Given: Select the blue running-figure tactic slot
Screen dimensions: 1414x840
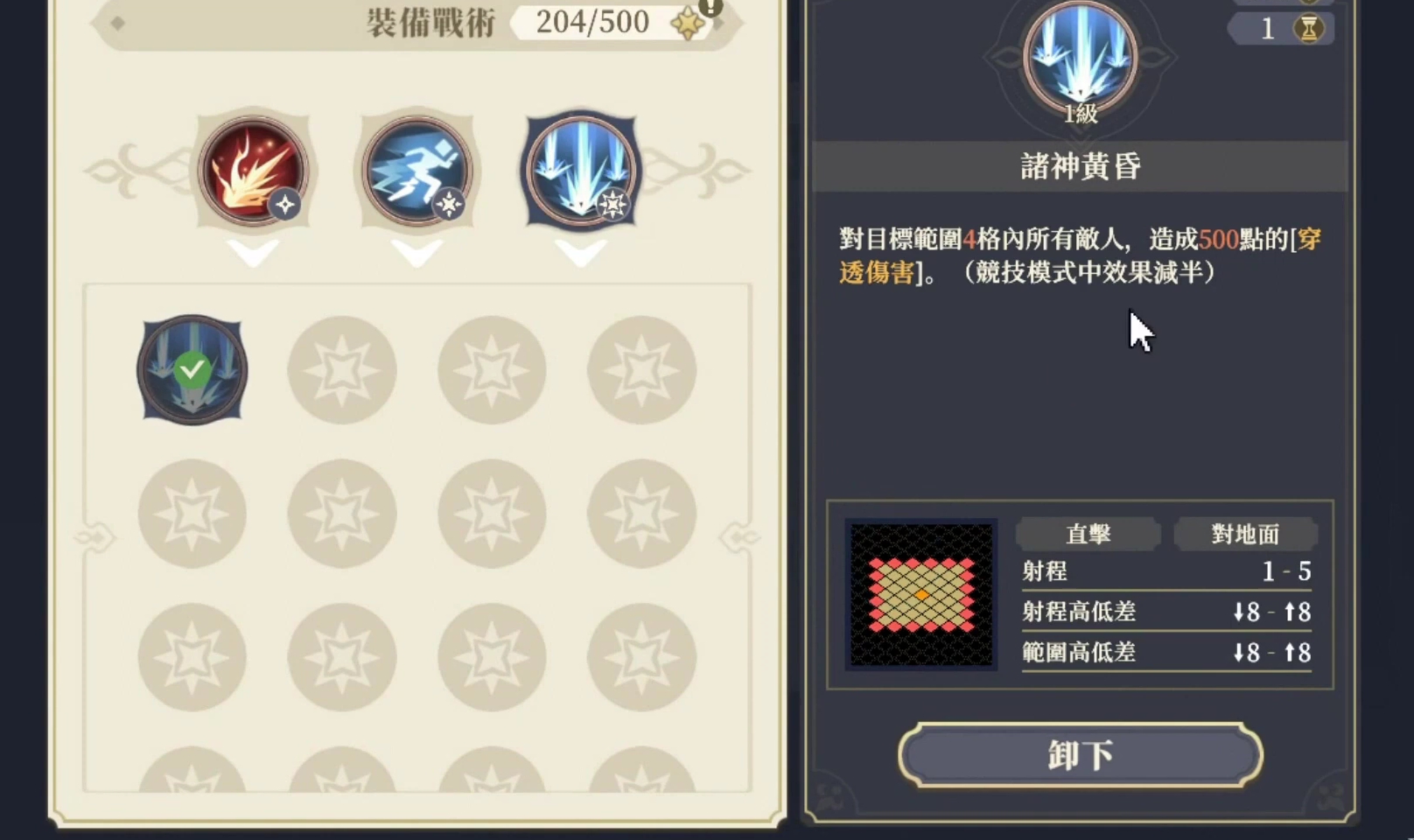Looking at the screenshot, I should coord(416,171).
